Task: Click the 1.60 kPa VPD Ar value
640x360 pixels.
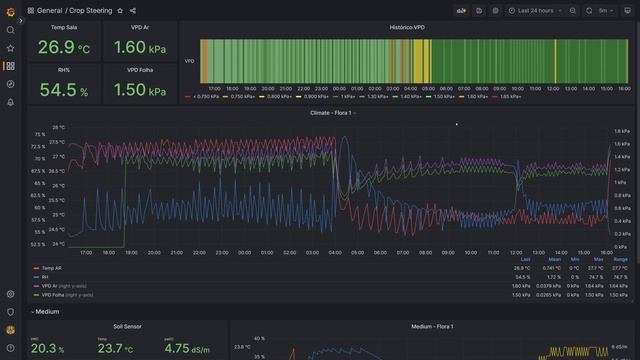Action: [x=140, y=47]
